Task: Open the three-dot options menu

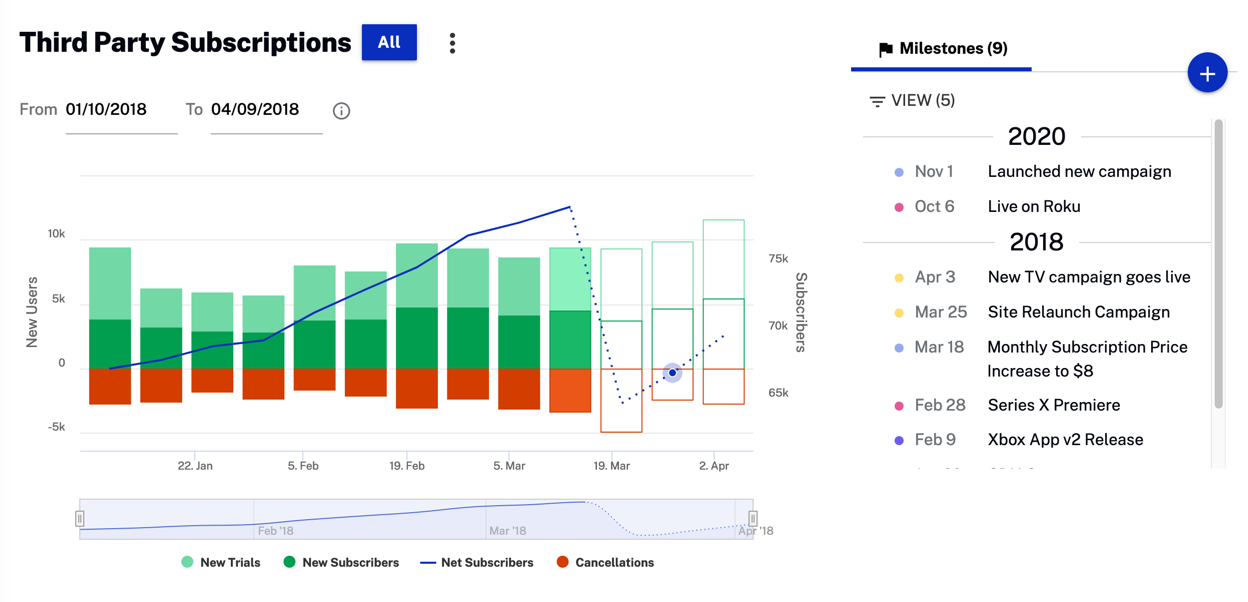Action: click(452, 43)
